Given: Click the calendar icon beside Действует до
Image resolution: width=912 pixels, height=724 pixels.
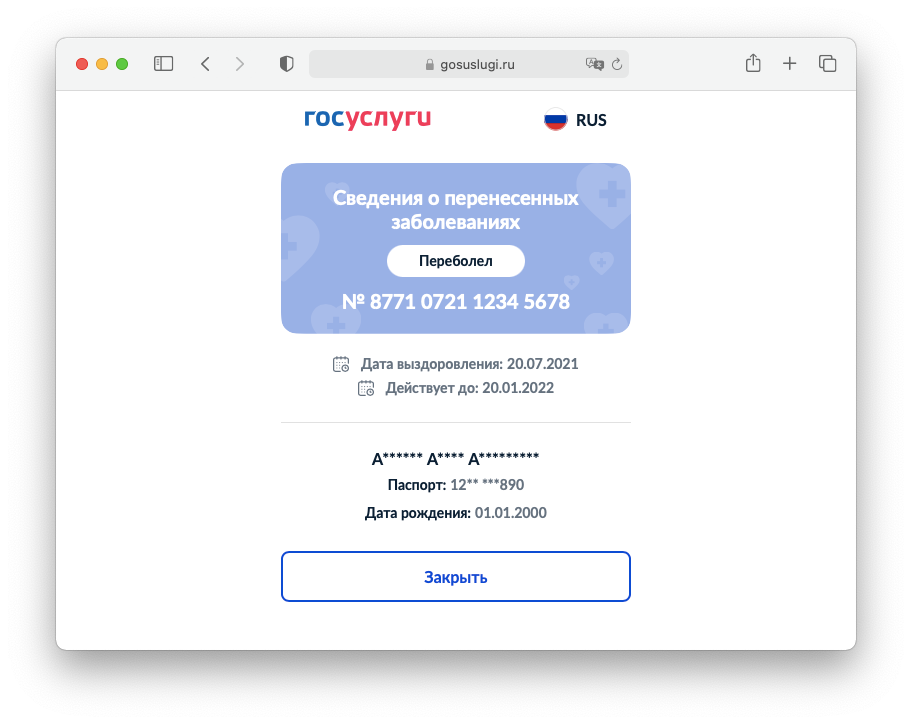Looking at the screenshot, I should pos(366,388).
